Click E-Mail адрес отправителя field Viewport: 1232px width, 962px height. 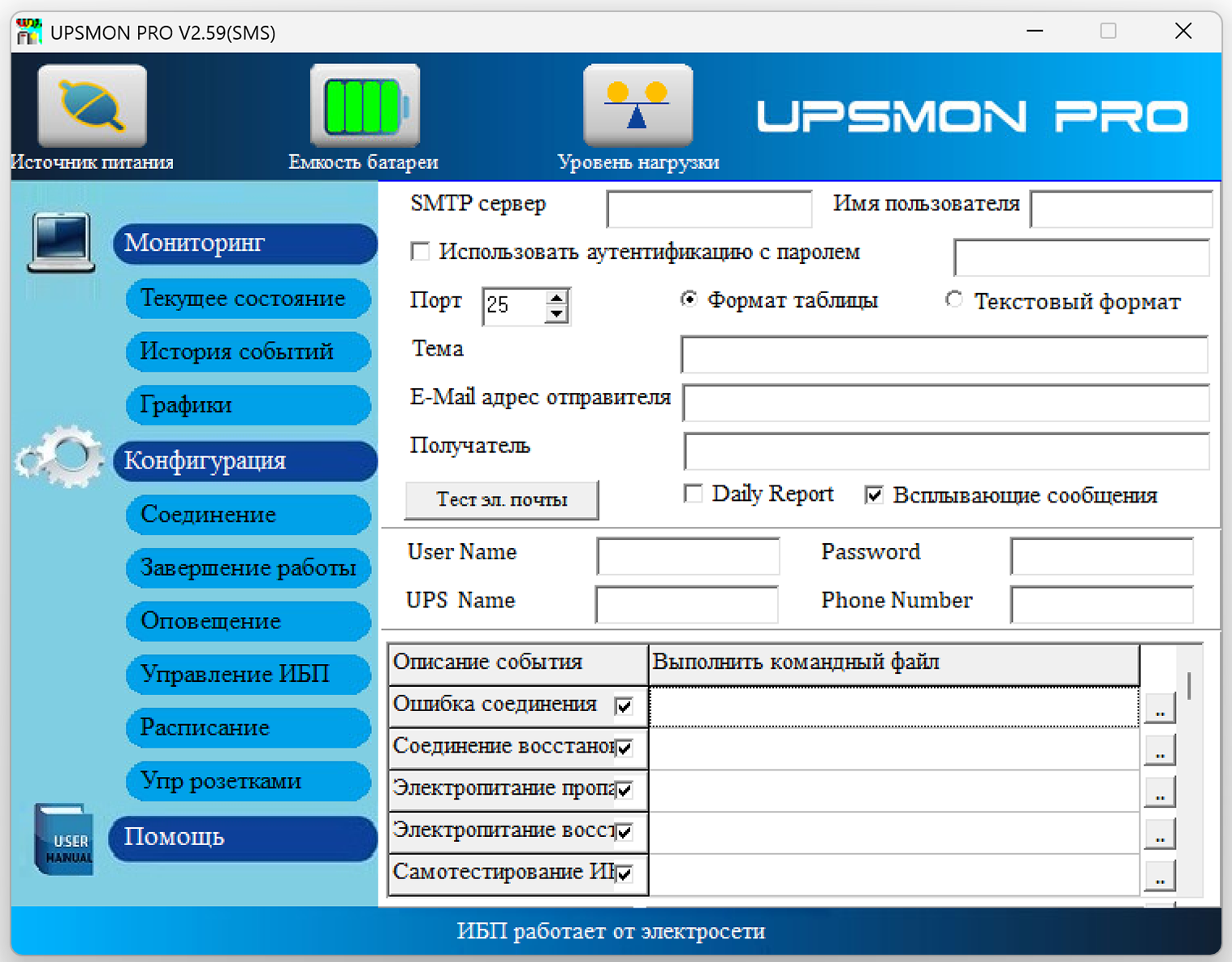pyautogui.click(x=946, y=403)
